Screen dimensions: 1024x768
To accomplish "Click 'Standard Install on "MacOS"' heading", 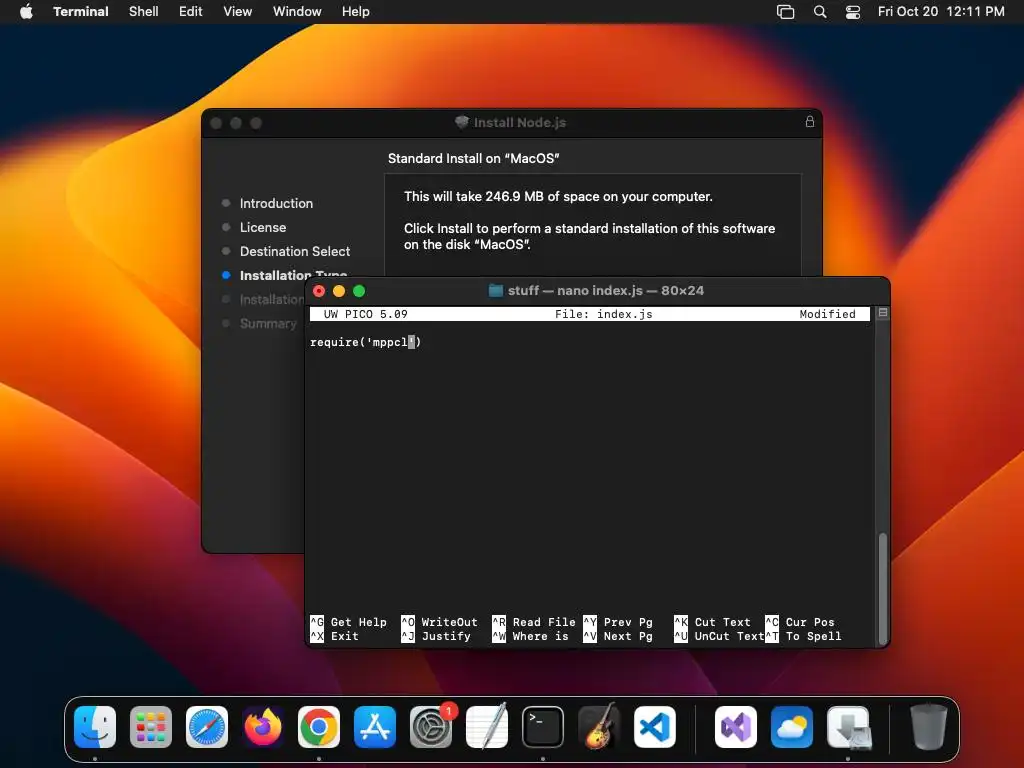I will (x=473, y=158).
